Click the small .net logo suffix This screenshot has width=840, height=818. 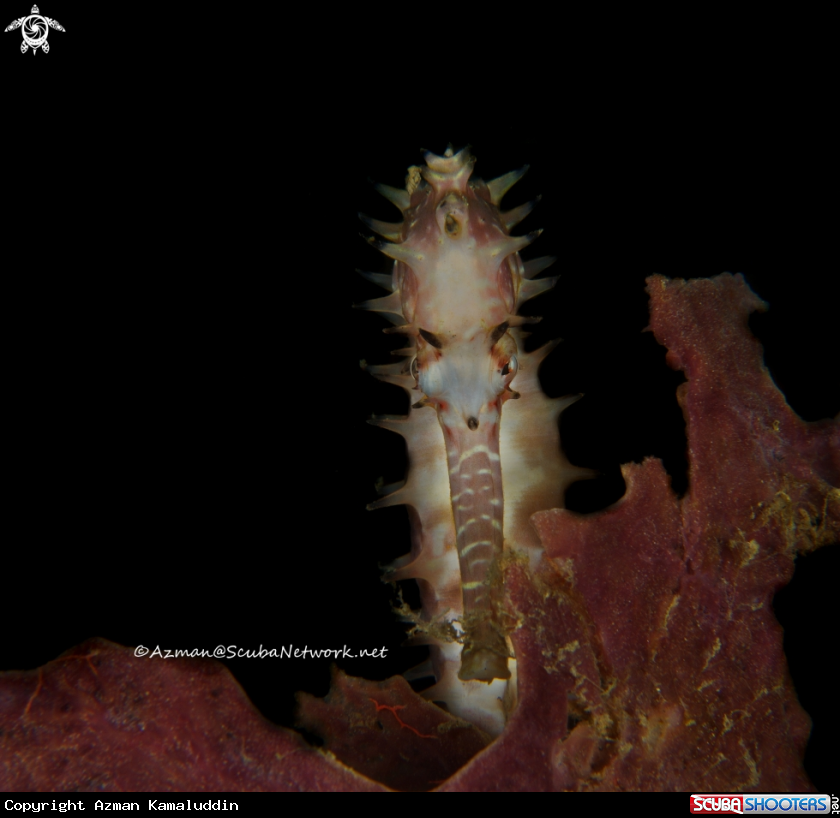[x=833, y=804]
